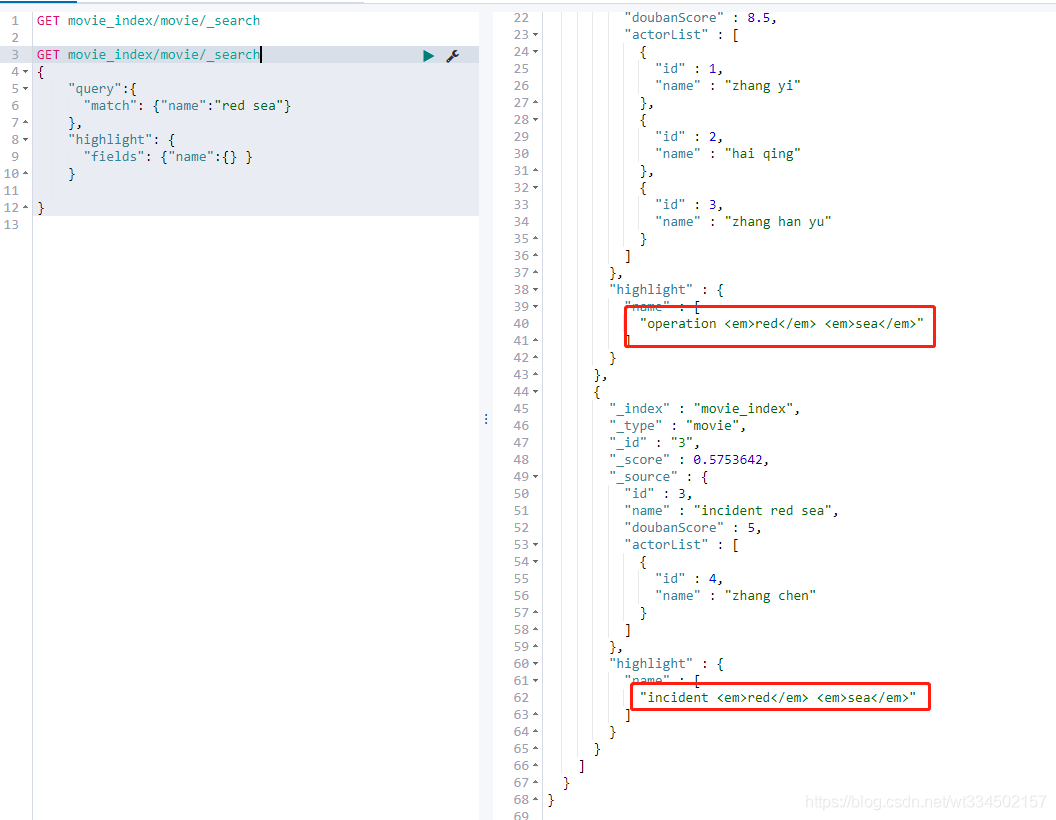Click the "_index" : "movie_index" line
This screenshot has width=1056, height=820.
pyautogui.click(x=704, y=409)
